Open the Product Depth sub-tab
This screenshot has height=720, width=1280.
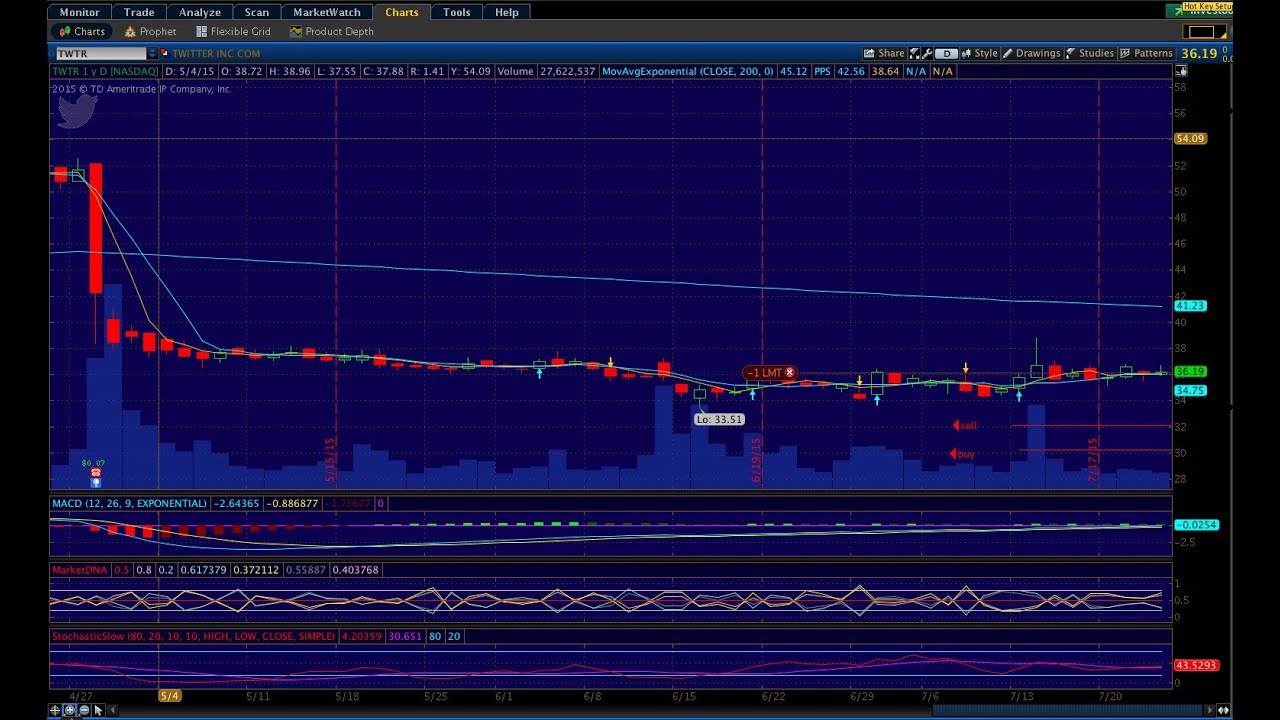click(332, 31)
